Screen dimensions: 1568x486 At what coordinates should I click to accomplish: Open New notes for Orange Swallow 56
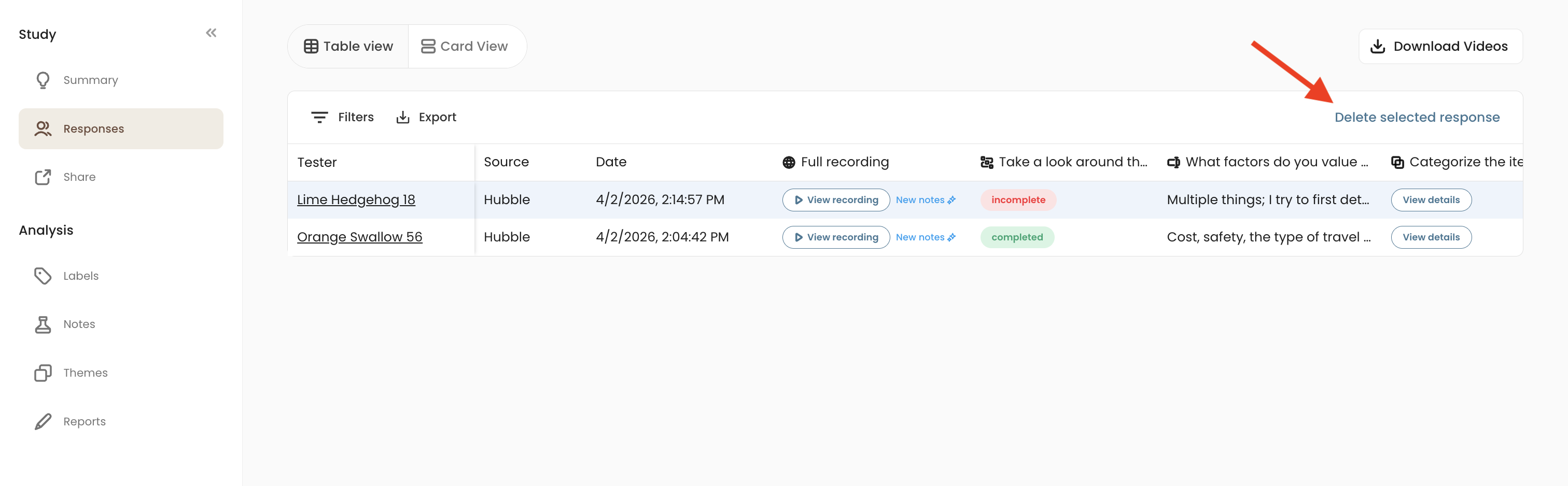pyautogui.click(x=925, y=237)
